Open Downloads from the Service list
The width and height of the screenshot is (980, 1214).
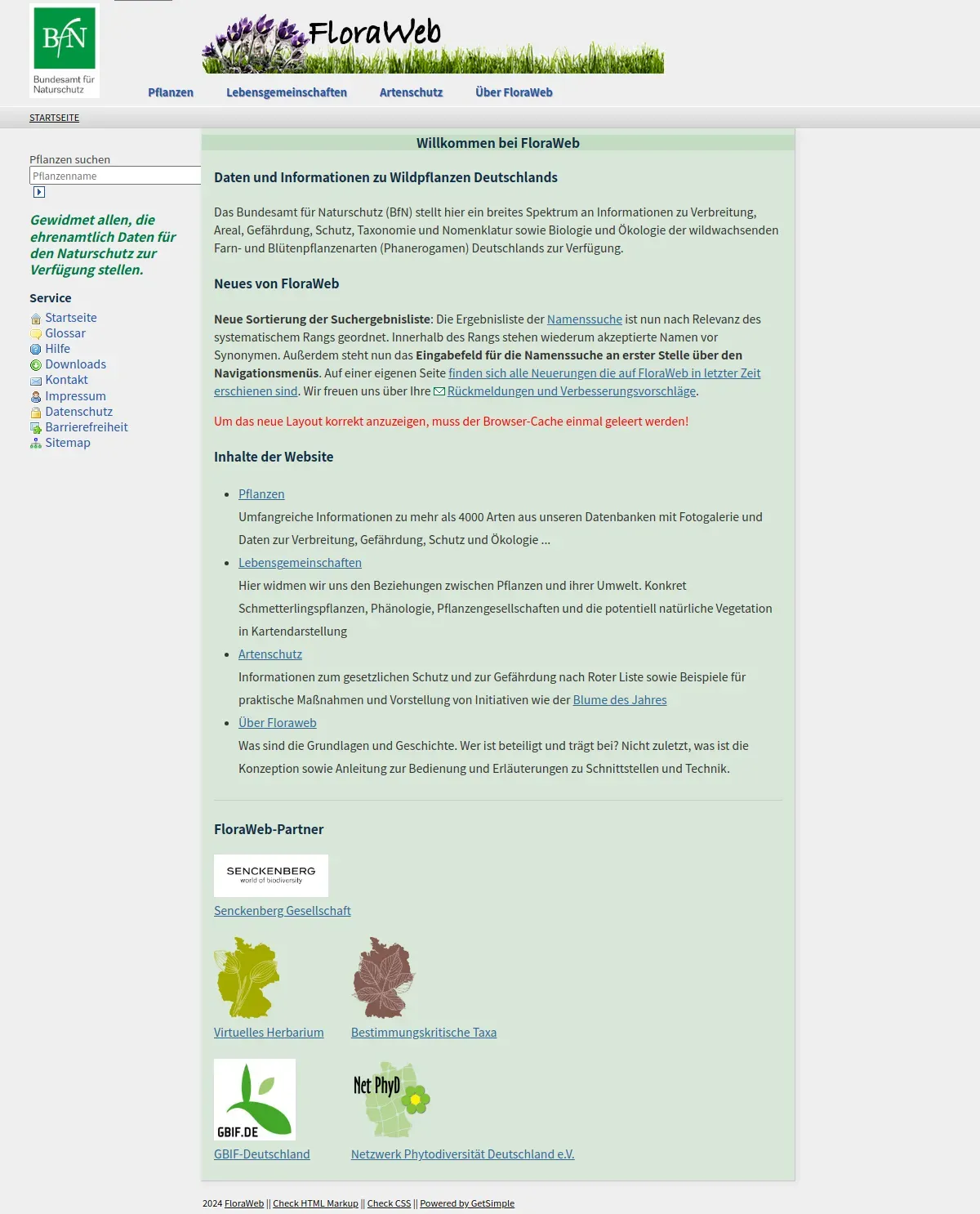click(75, 364)
